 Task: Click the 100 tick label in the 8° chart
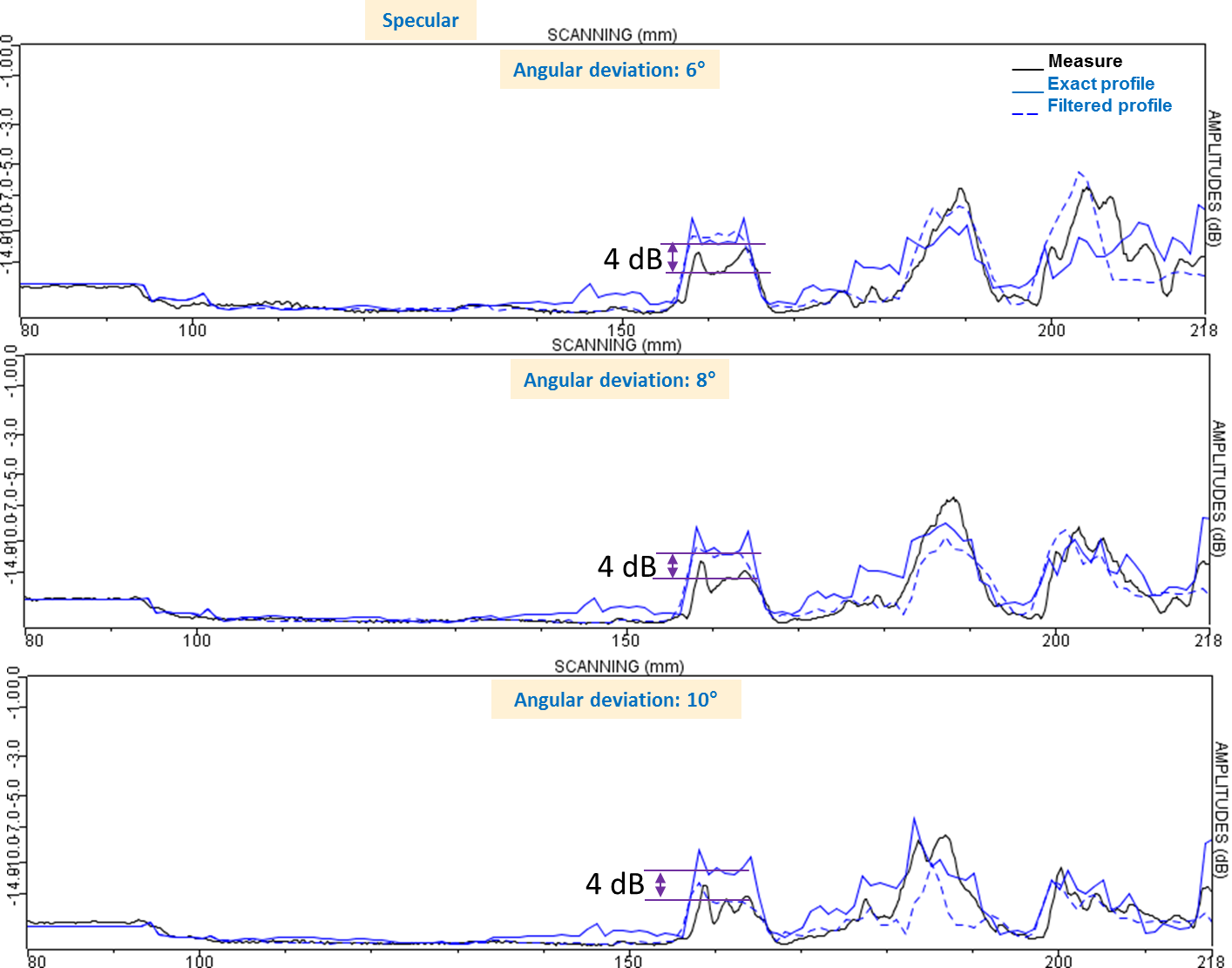point(197,640)
